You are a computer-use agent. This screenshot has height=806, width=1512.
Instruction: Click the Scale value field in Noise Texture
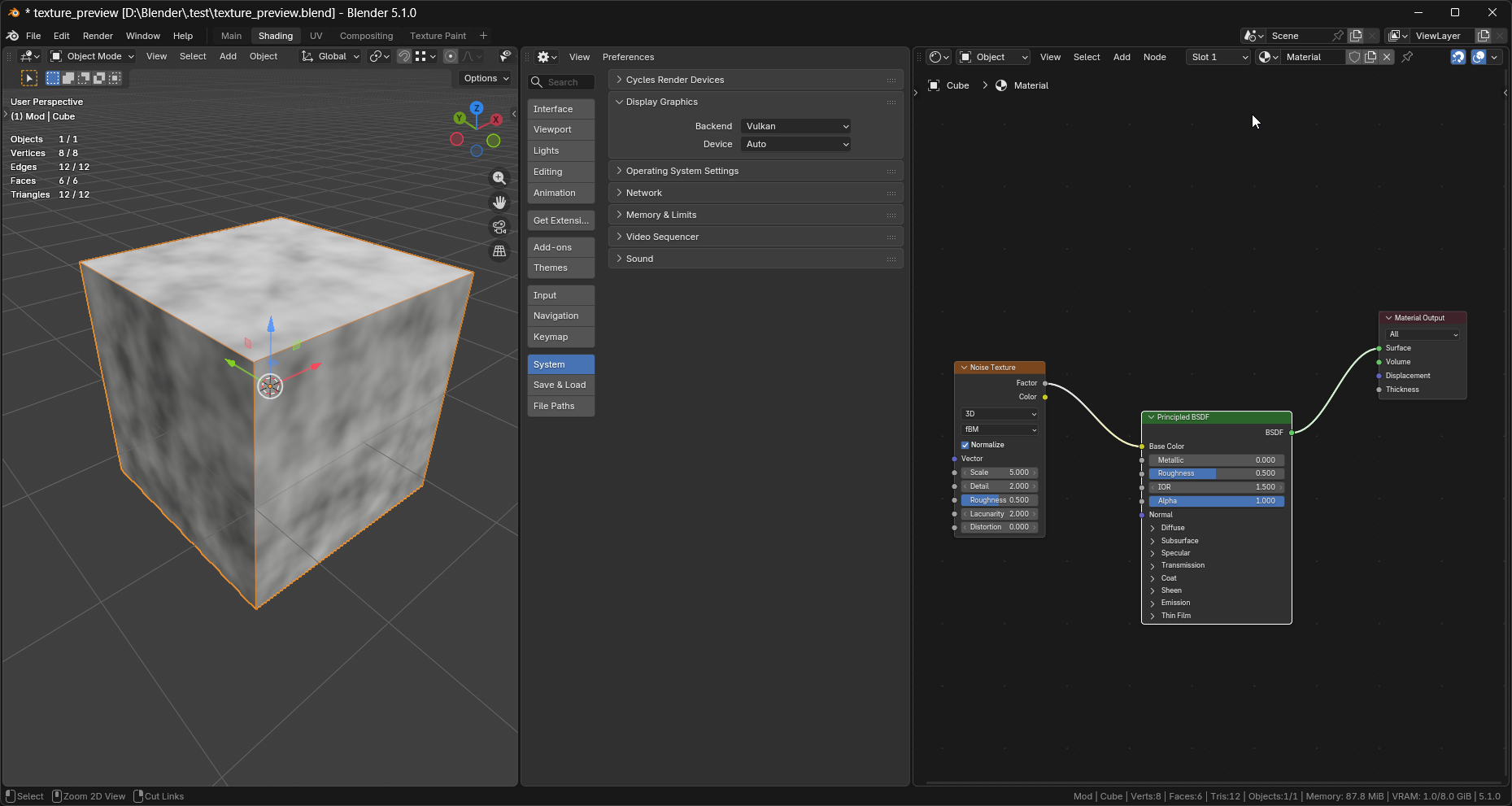(x=1000, y=473)
